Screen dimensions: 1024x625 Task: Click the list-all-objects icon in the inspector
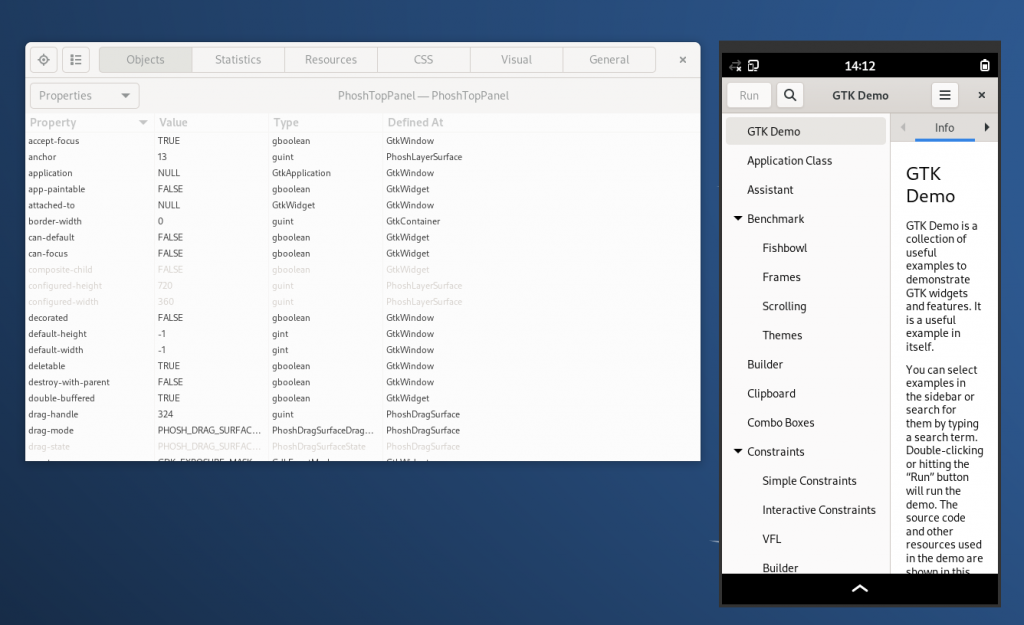[x=76, y=59]
